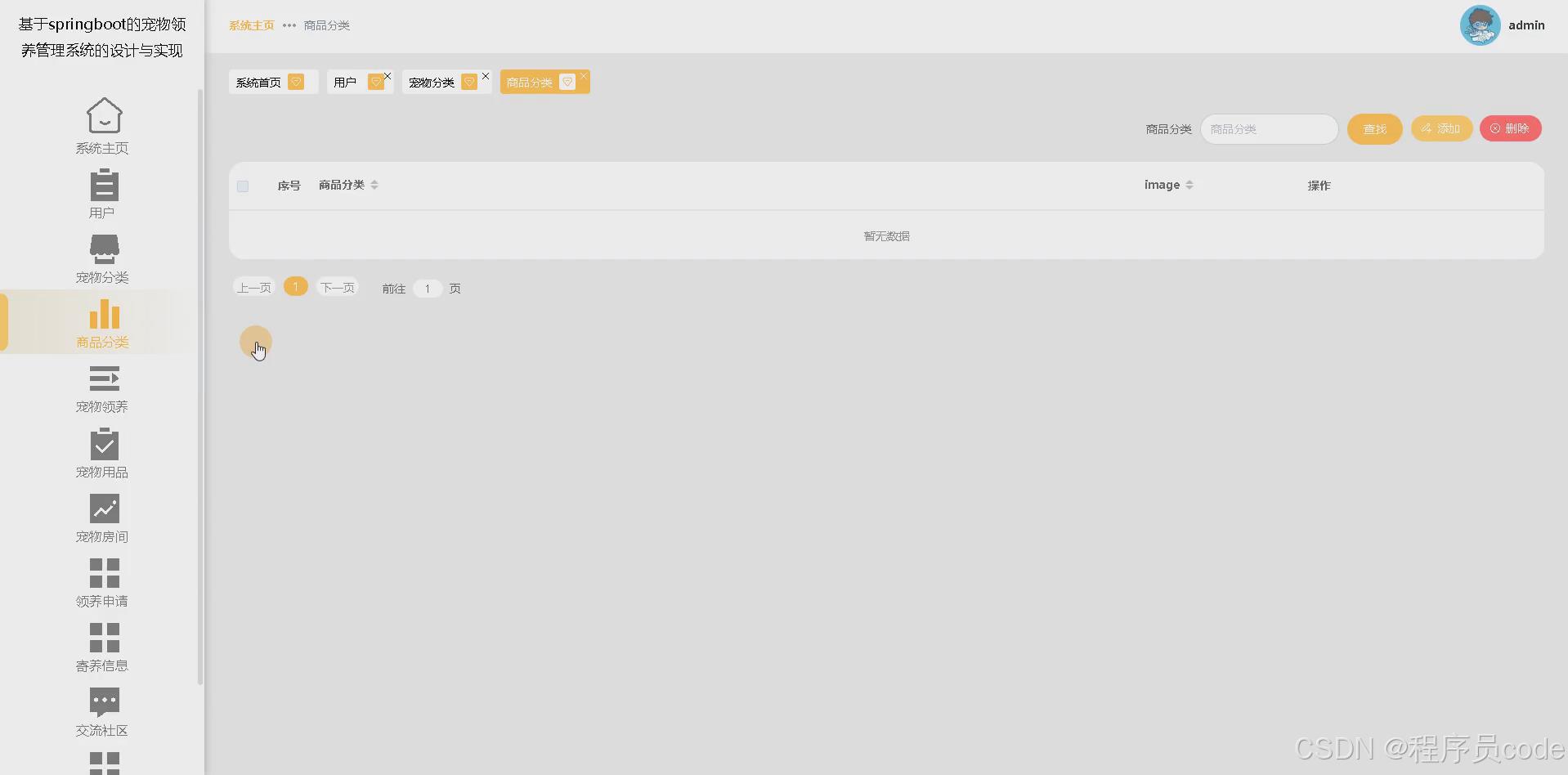This screenshot has height=775, width=1568.
Task: Click the 添加 add button
Action: coord(1441,128)
